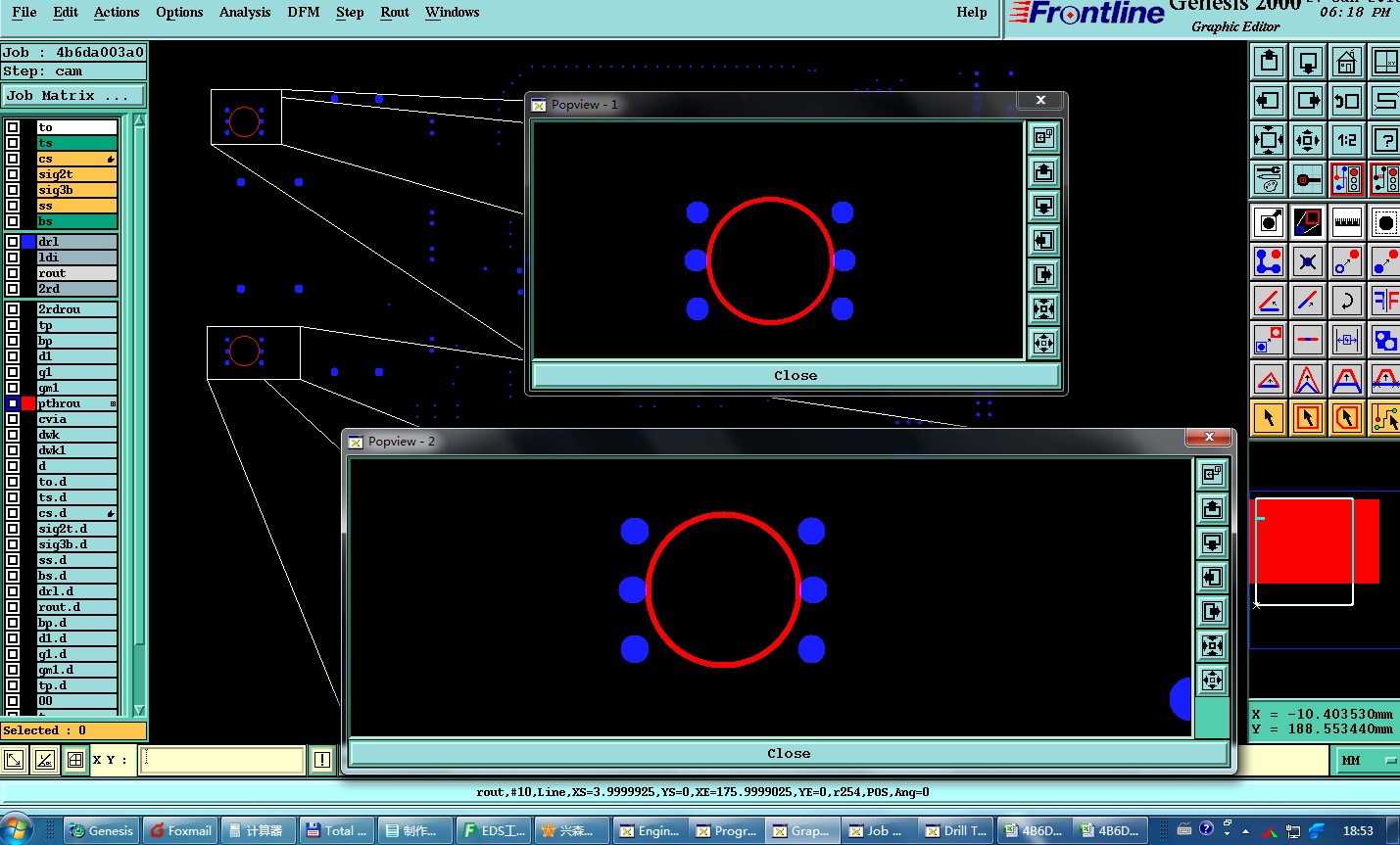Viewport: 1400px width, 845px height.
Task: Click layer list scroll down arrow
Action: [x=139, y=710]
